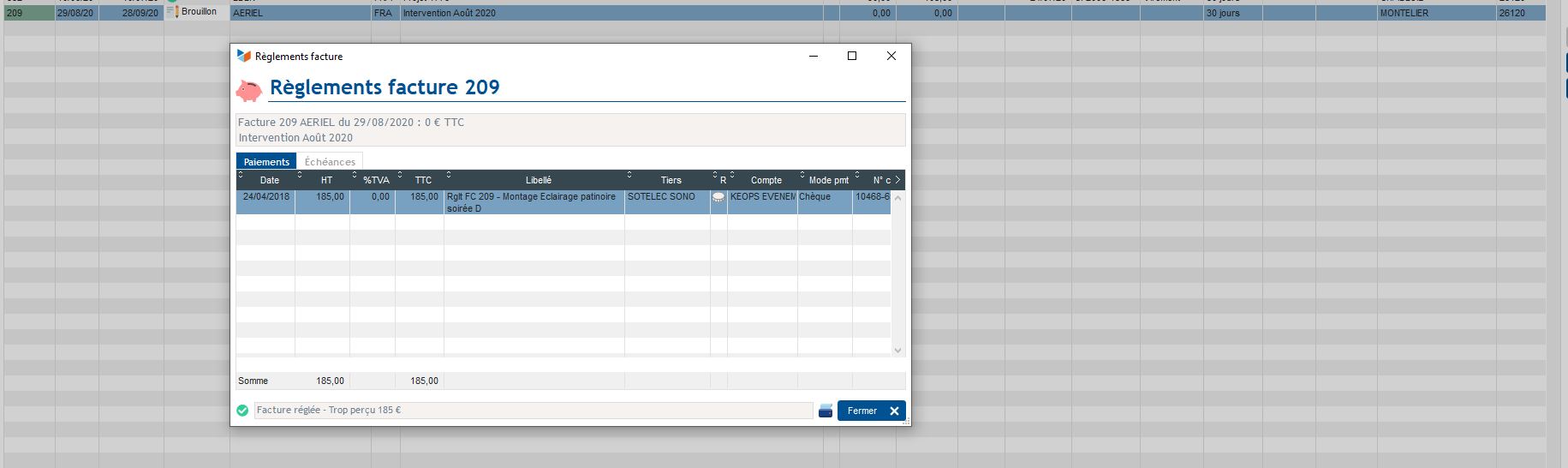1568x468 pixels.
Task: Click the Facture réglée status field
Action: pos(533,411)
